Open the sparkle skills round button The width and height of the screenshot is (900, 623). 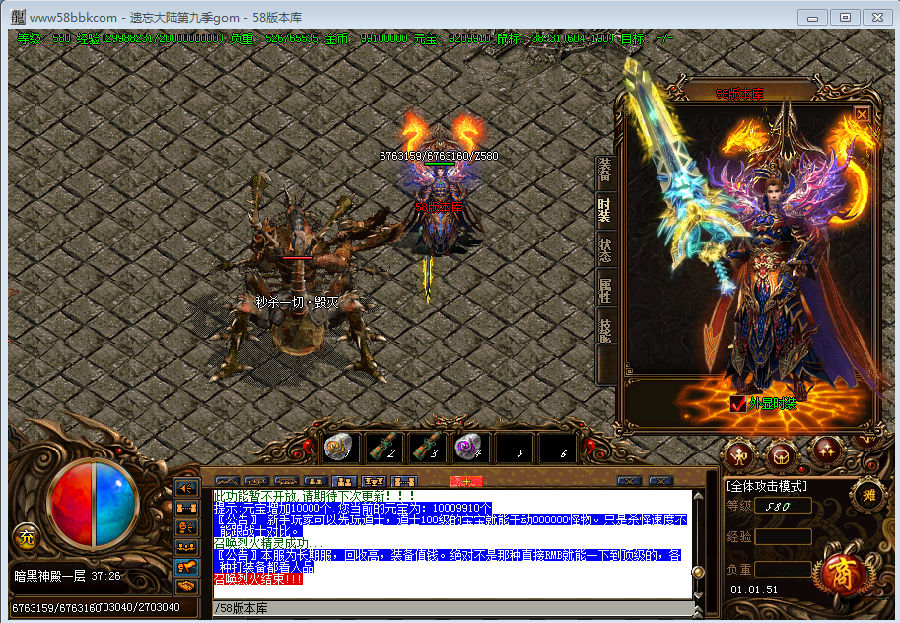[x=825, y=452]
